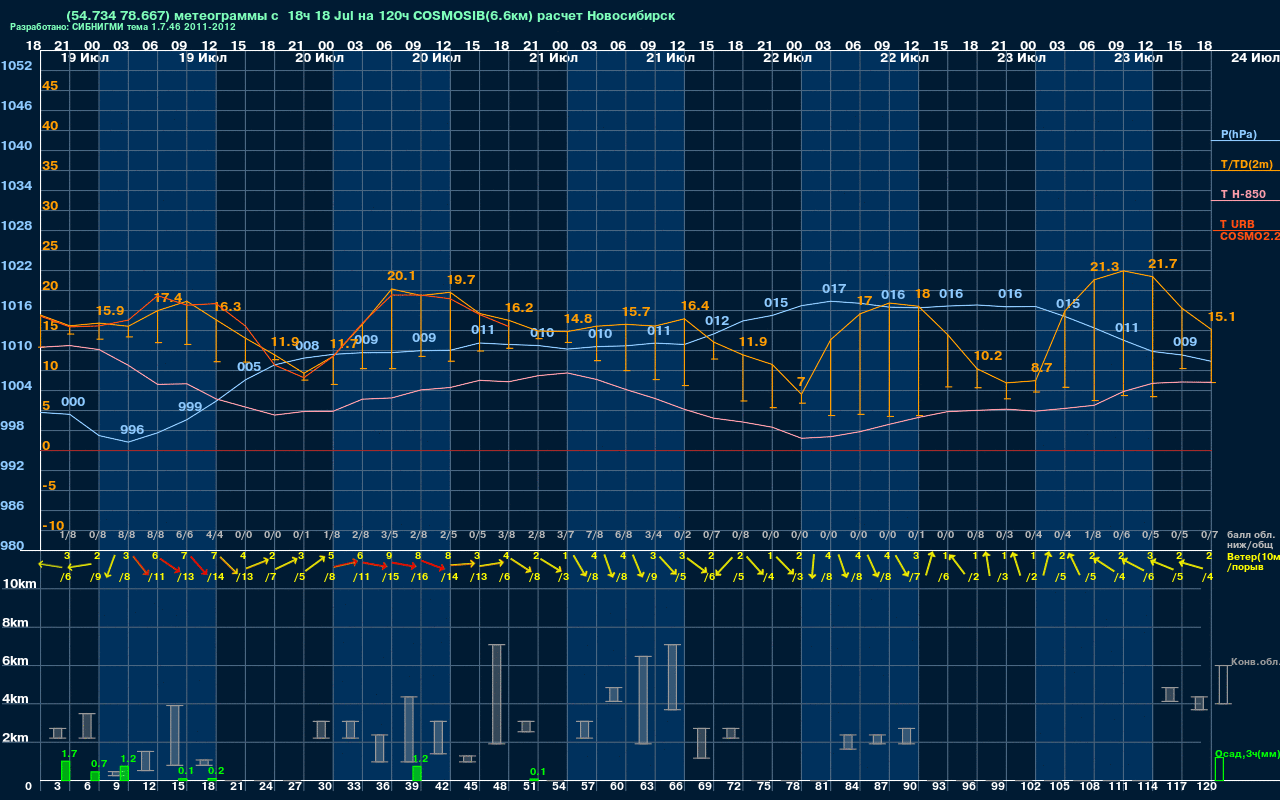Click the 1052 pressure axis value
The height and width of the screenshot is (800, 1280).
coord(16,66)
